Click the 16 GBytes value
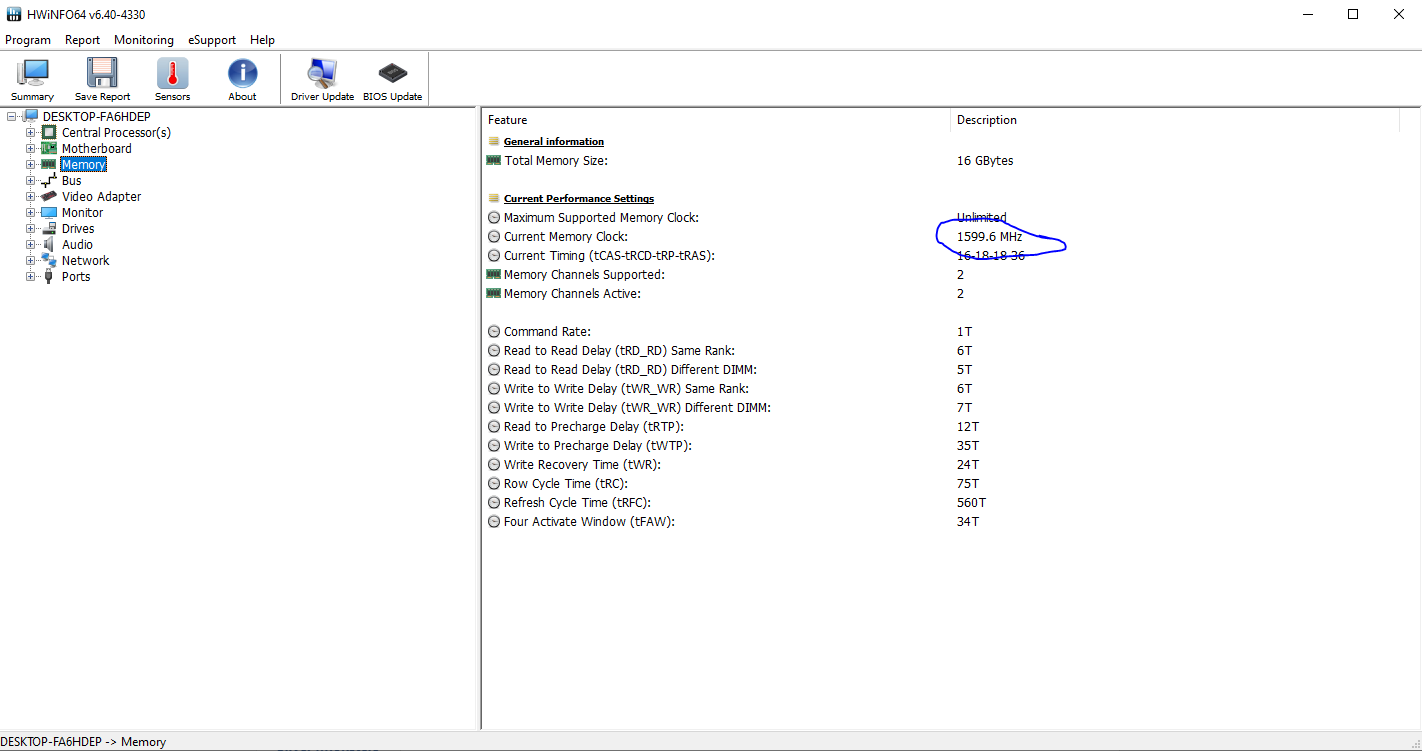Image resolution: width=1422 pixels, height=751 pixels. pyautogui.click(x=985, y=160)
